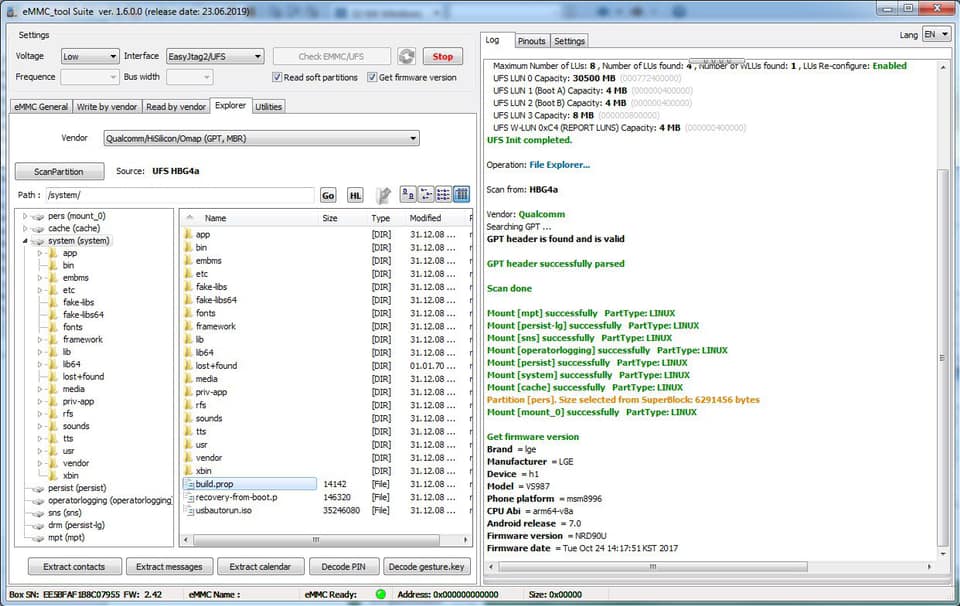
Task: Open the Vendor Qualcomm/HiSilicon/Omap dropdown
Action: [x=261, y=138]
